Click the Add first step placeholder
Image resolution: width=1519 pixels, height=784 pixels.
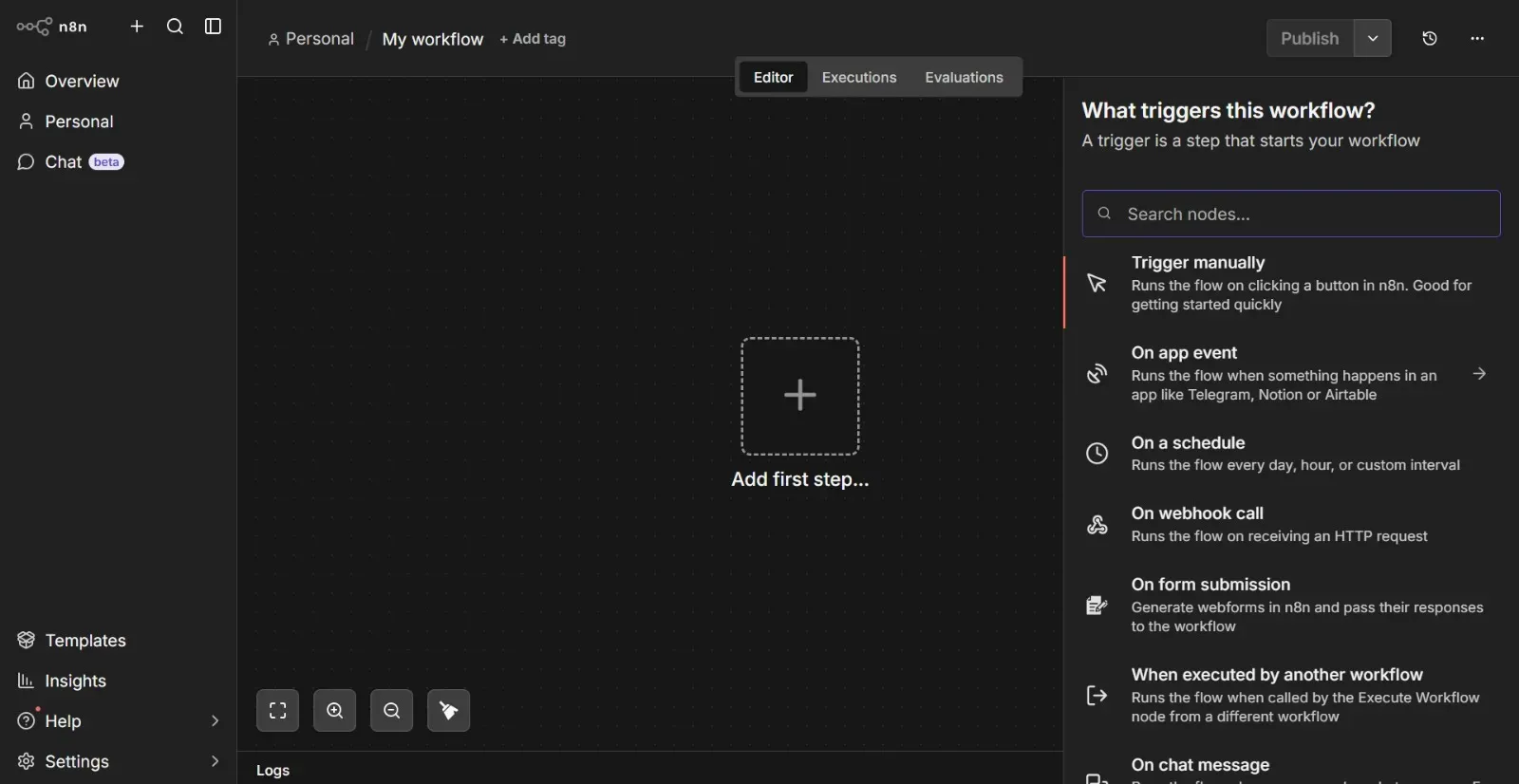(x=799, y=396)
